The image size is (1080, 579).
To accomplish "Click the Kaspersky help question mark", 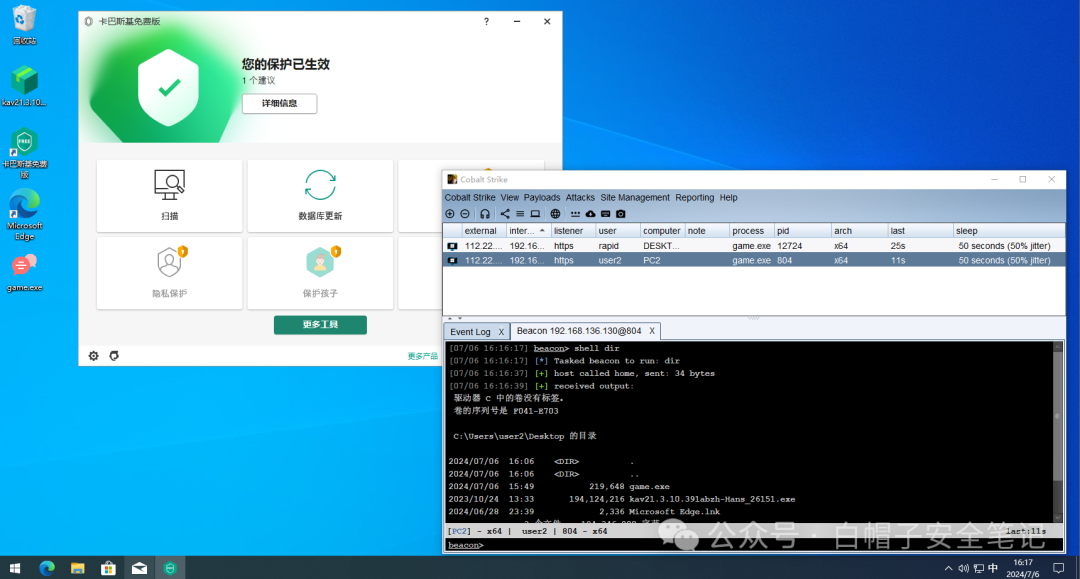I will [x=486, y=21].
